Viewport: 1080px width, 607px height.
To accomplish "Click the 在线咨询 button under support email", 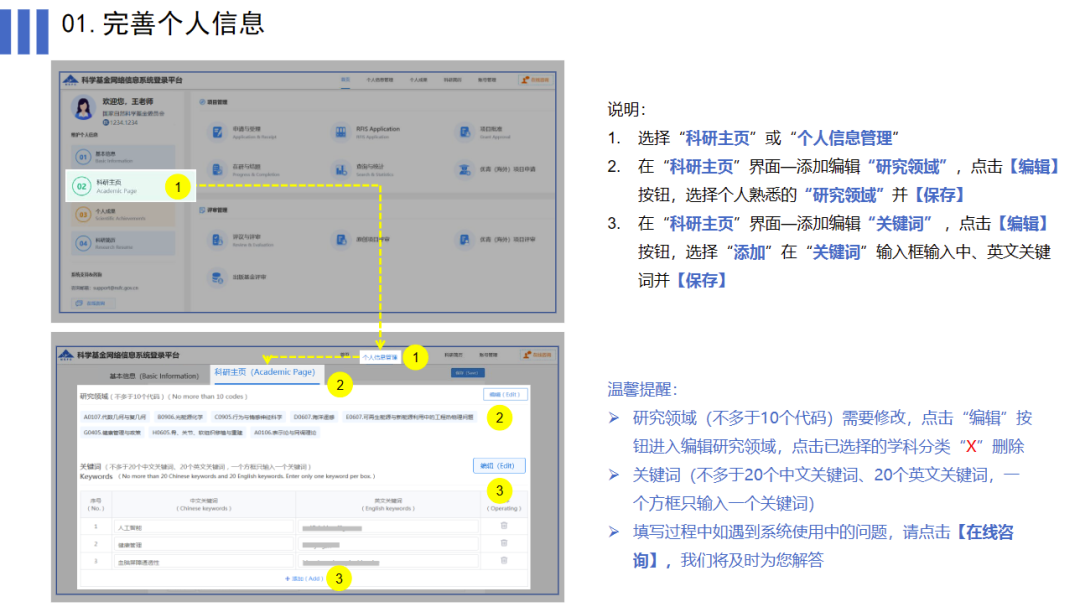I will 93,303.
